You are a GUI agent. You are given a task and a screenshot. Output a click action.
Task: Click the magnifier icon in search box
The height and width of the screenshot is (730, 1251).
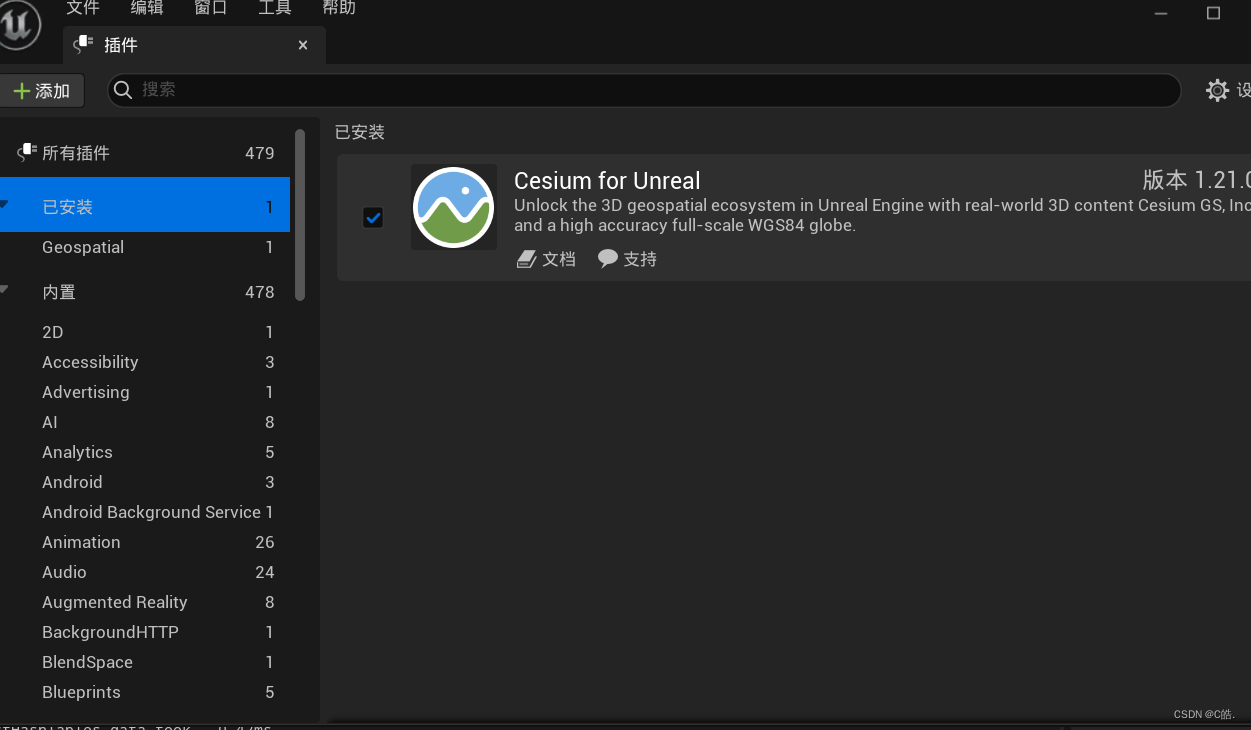point(123,90)
